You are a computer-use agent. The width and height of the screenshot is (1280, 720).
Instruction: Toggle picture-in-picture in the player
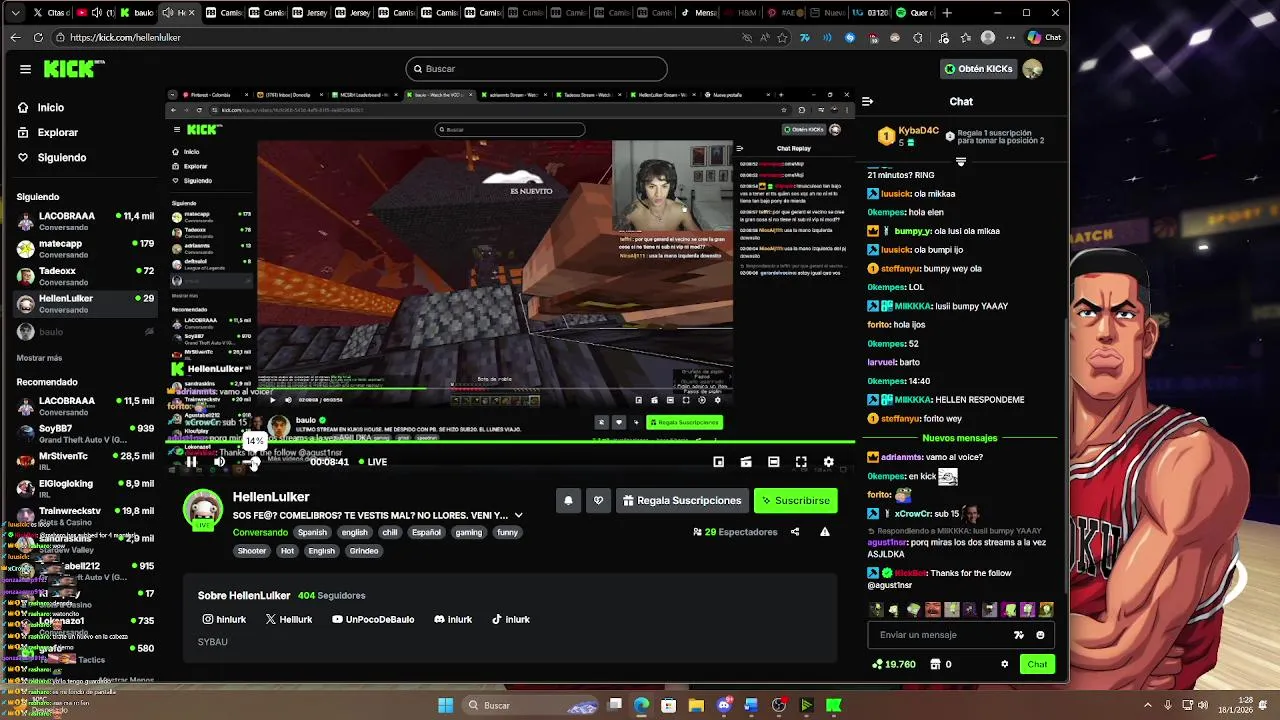[718, 462]
